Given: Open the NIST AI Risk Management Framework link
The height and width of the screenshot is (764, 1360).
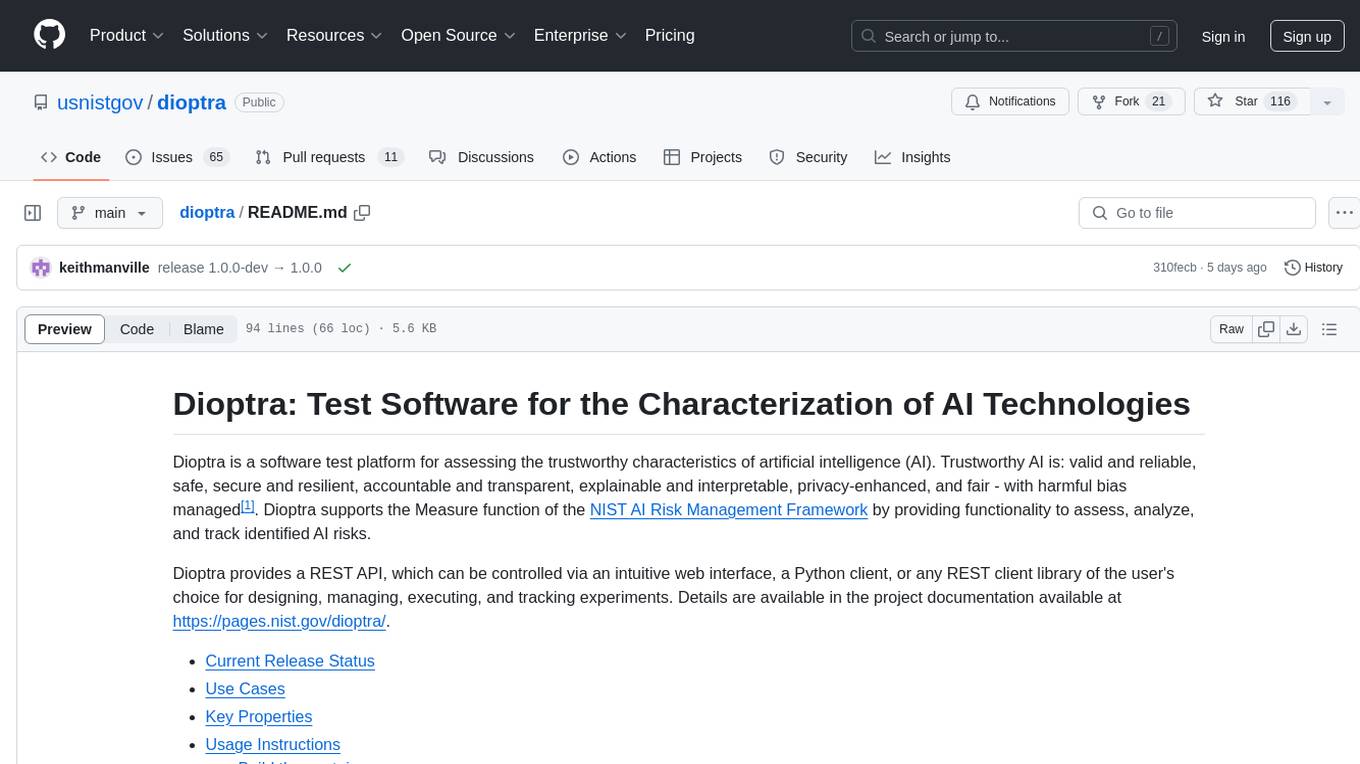Looking at the screenshot, I should coord(729,510).
